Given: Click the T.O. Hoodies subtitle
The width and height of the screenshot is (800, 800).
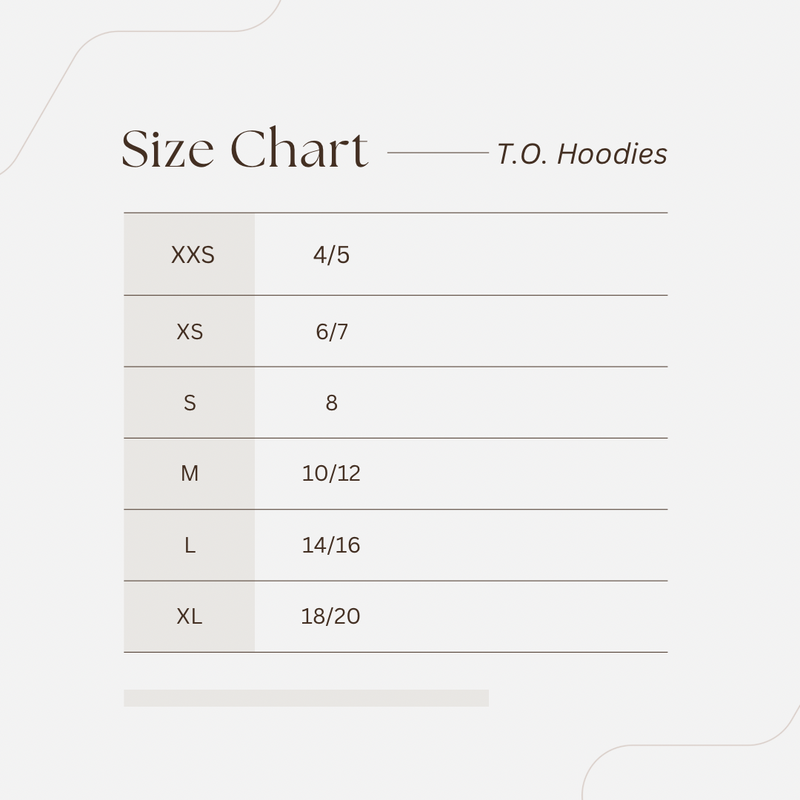Looking at the screenshot, I should click(x=581, y=154).
